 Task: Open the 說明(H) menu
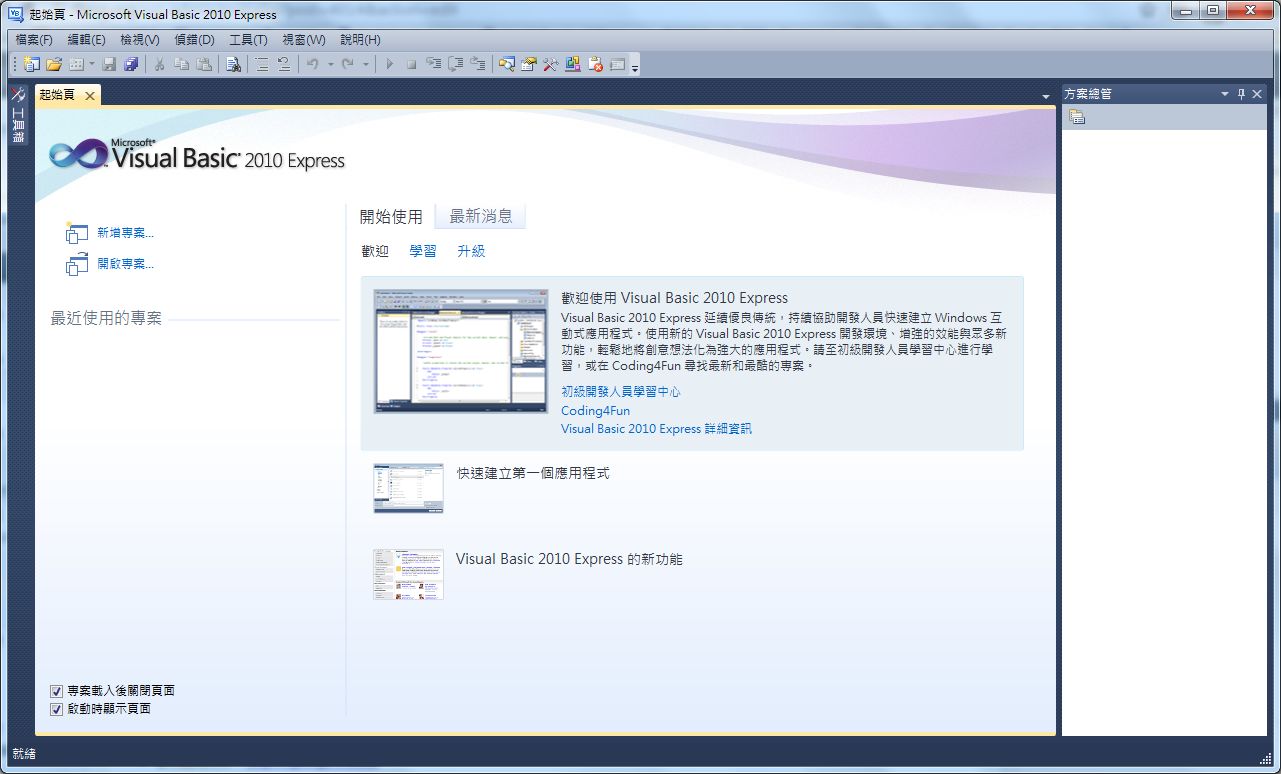coord(360,40)
